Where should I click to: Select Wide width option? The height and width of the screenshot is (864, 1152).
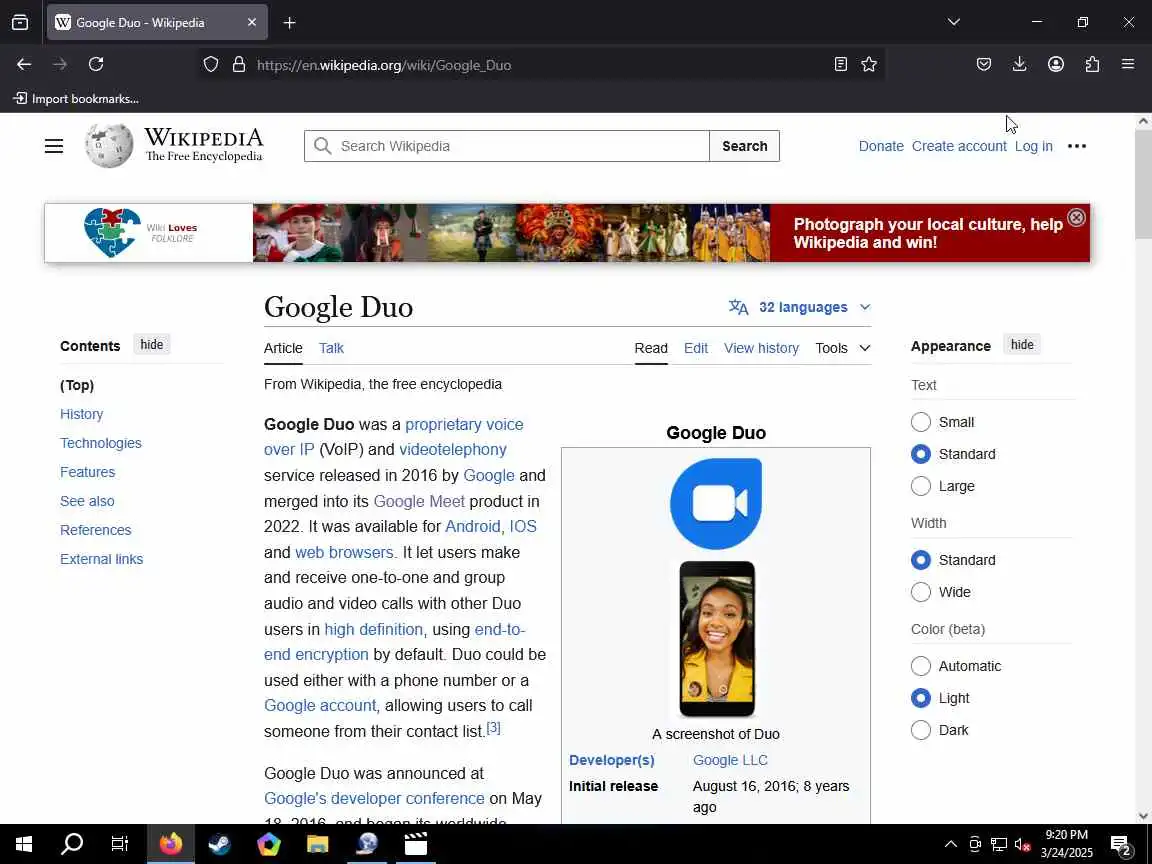[x=921, y=592]
